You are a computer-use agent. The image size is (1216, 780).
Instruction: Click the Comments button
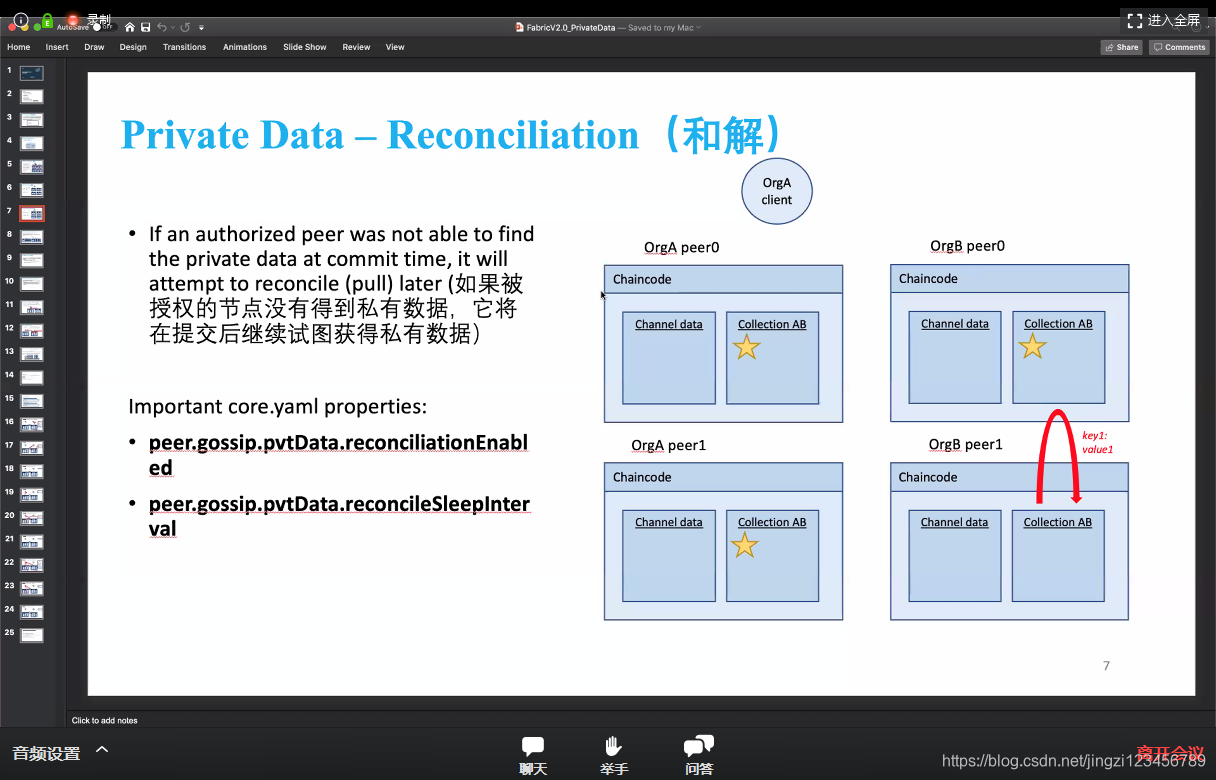tap(1179, 47)
